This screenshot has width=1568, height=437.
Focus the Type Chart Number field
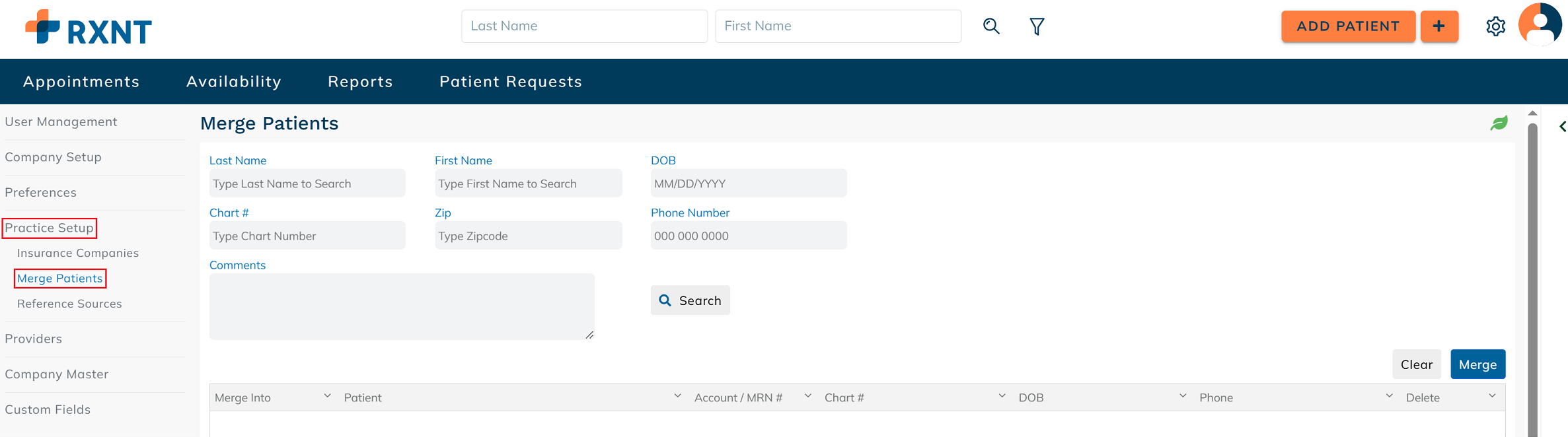(x=307, y=236)
